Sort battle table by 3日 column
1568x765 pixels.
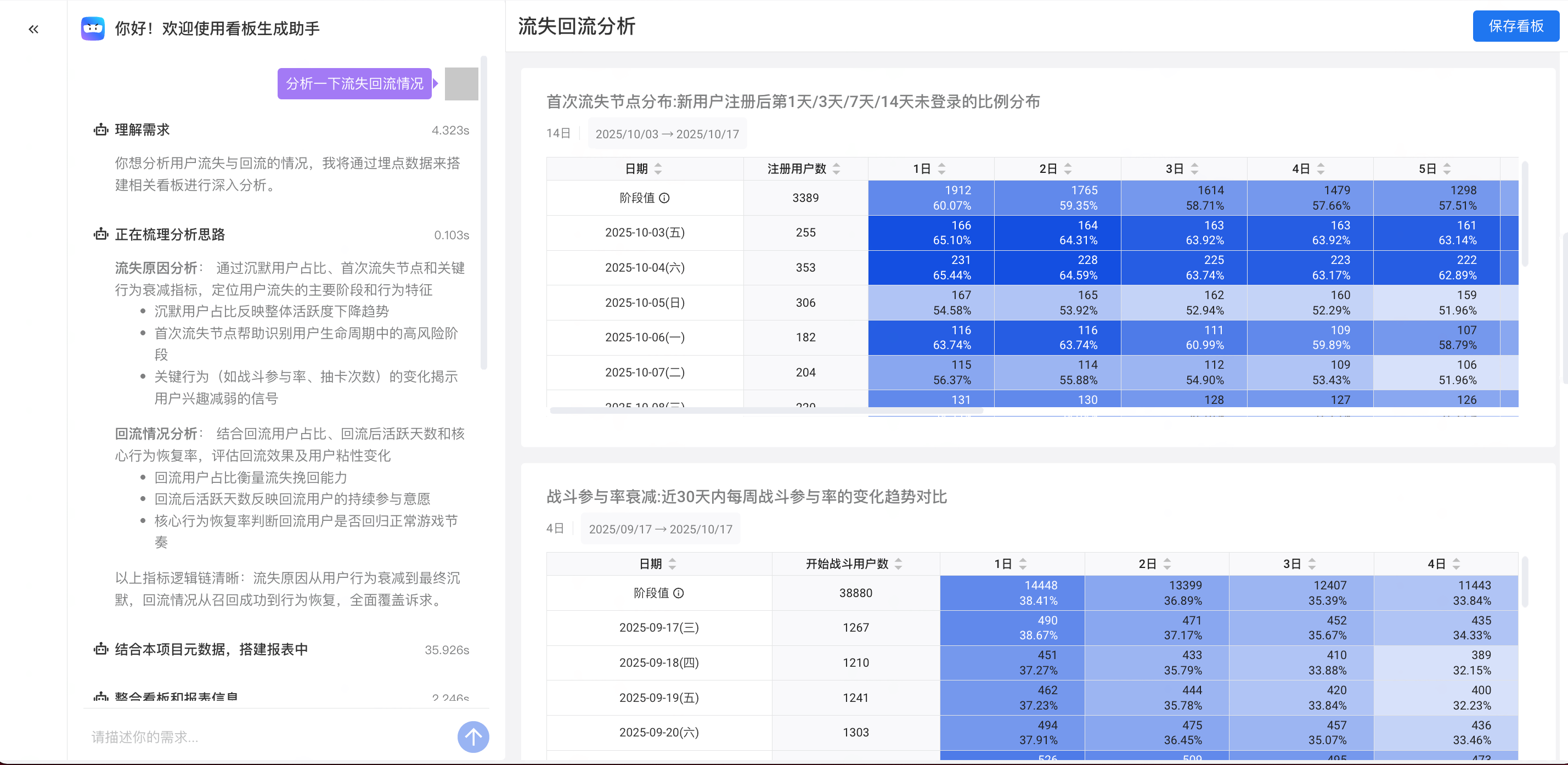(1312, 564)
